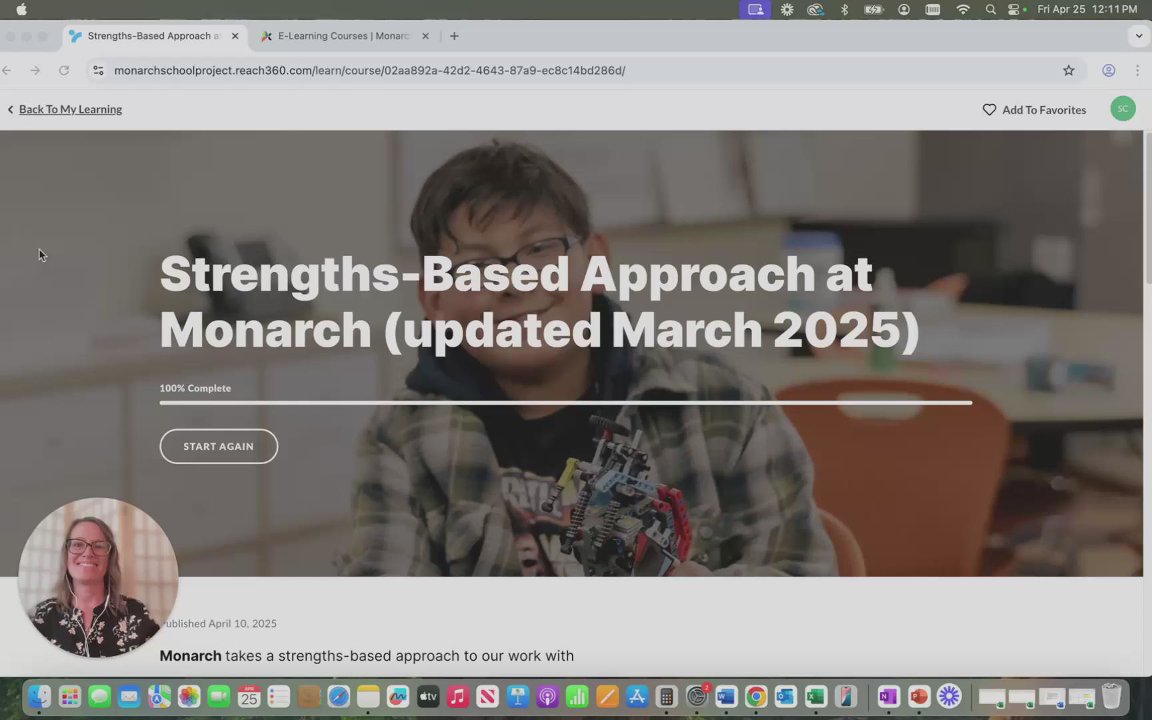The height and width of the screenshot is (720, 1152).
Task: Click the page vertical scrollbar
Action: coord(1148,208)
